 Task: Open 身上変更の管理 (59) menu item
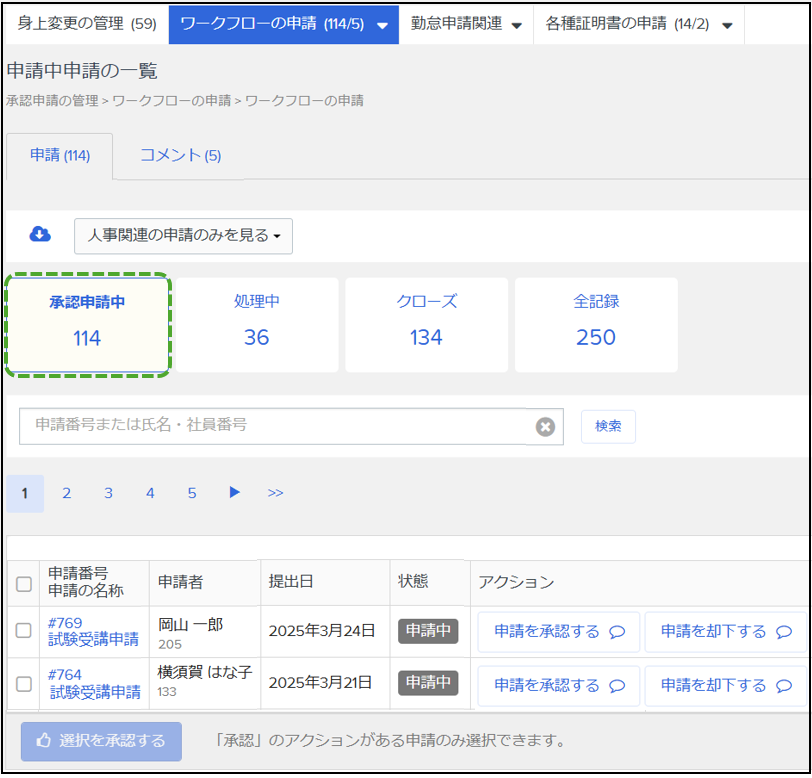coord(86,23)
